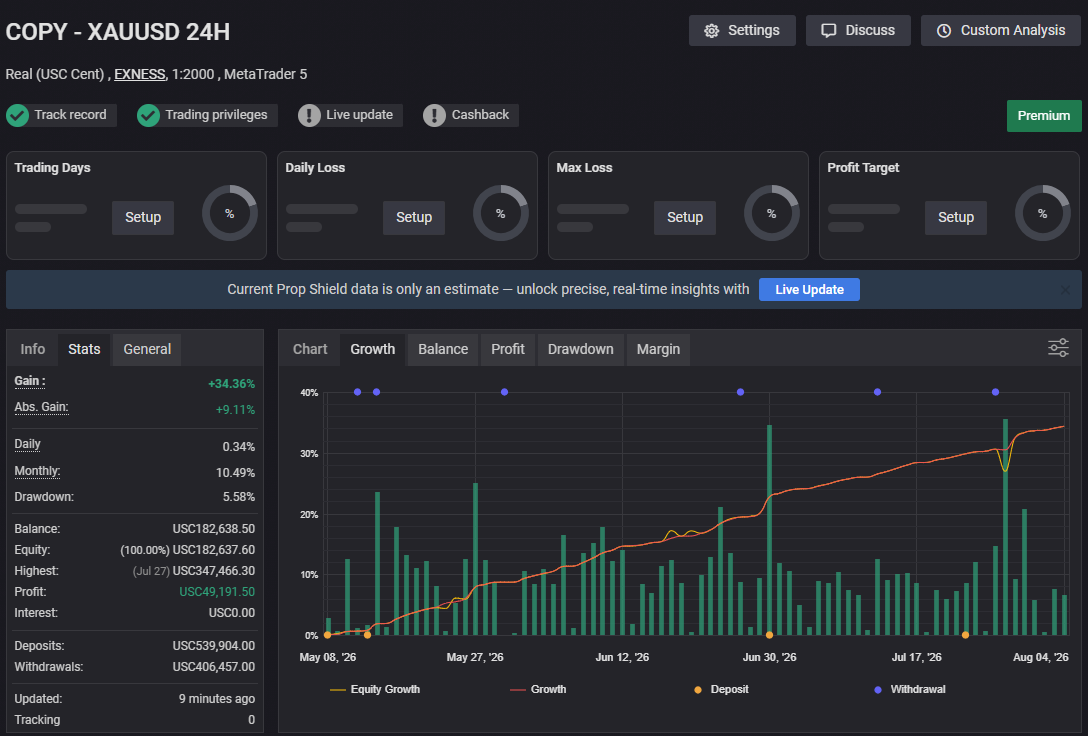Dismiss the Prop Shield banner

click(1064, 290)
